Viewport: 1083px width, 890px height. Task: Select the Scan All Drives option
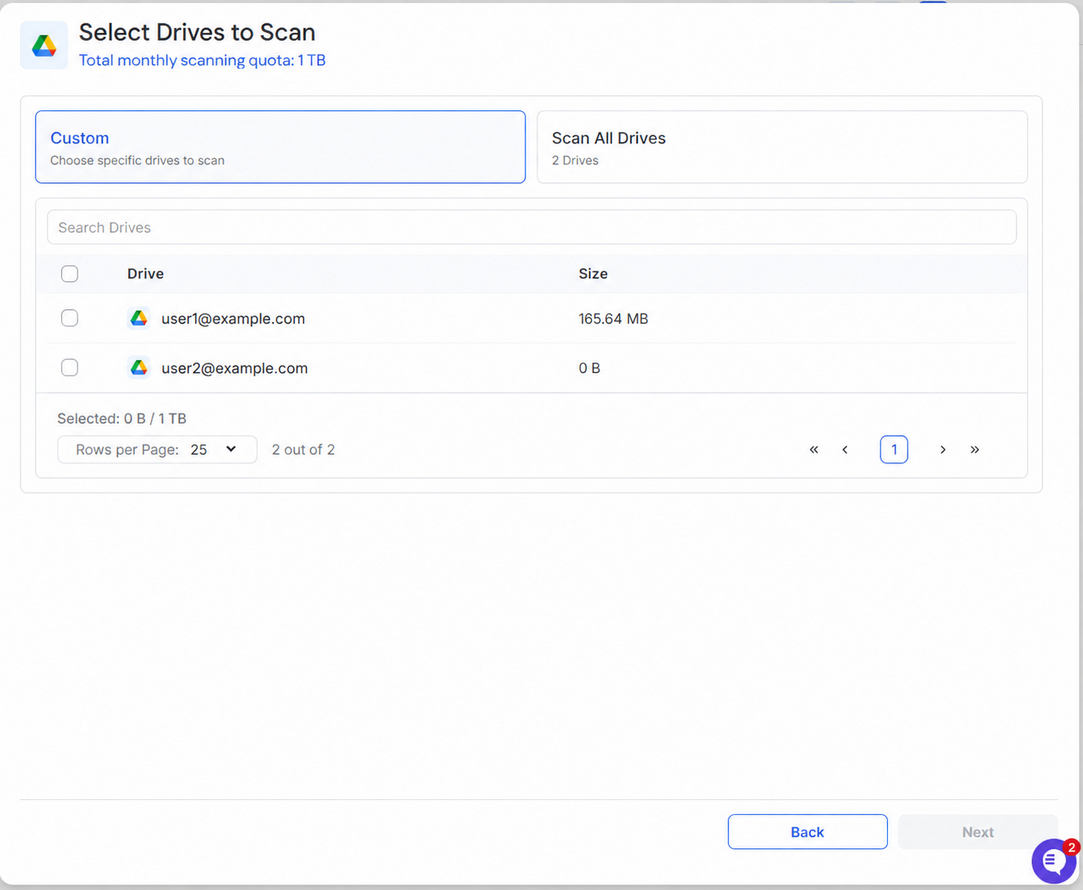(782, 147)
